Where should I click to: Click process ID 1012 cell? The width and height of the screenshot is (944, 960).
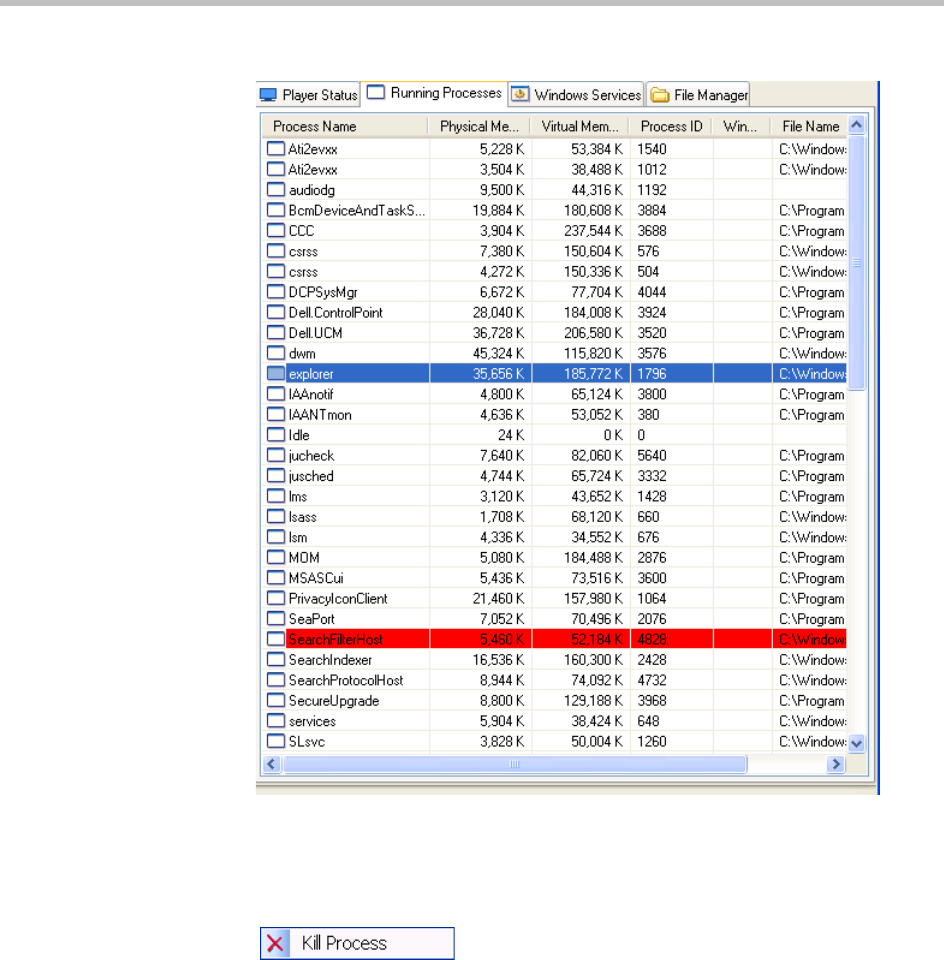[x=651, y=170]
